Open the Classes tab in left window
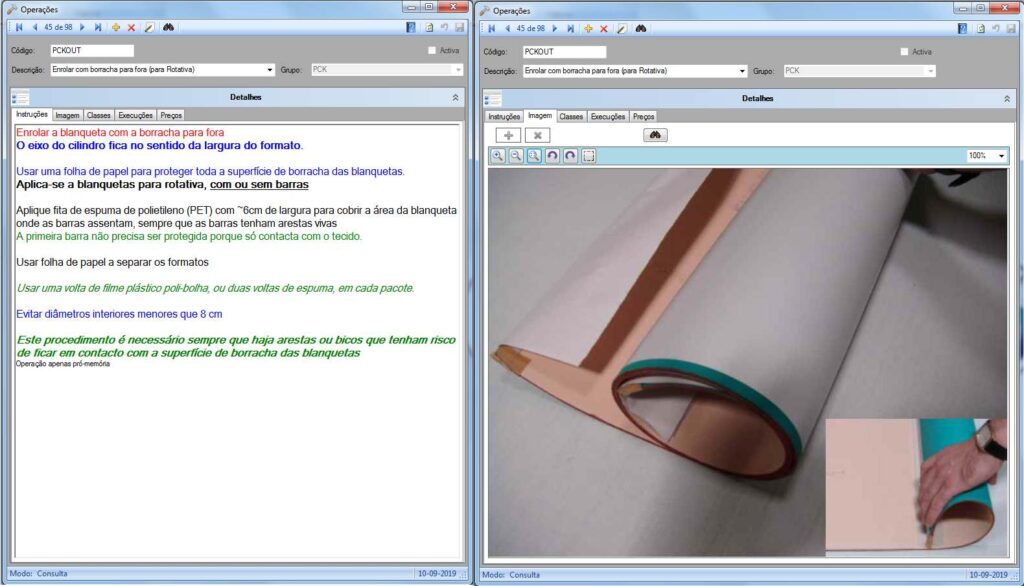Screen dimensions: 1024x586 [99, 116]
